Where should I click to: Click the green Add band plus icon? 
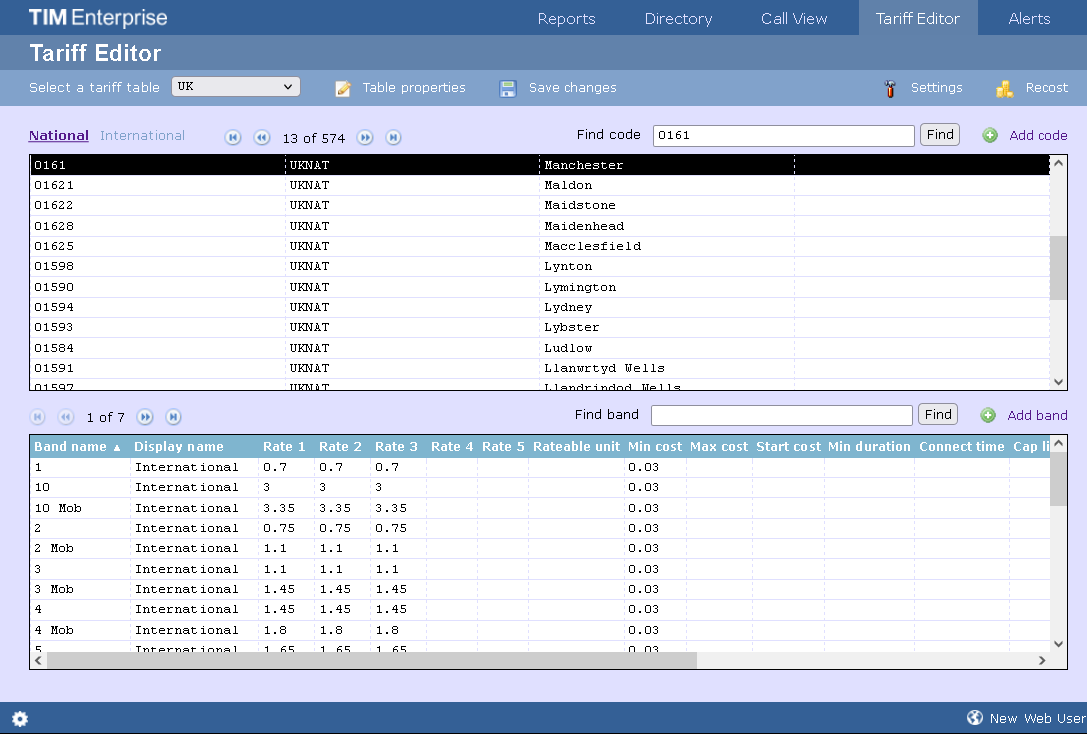[988, 415]
